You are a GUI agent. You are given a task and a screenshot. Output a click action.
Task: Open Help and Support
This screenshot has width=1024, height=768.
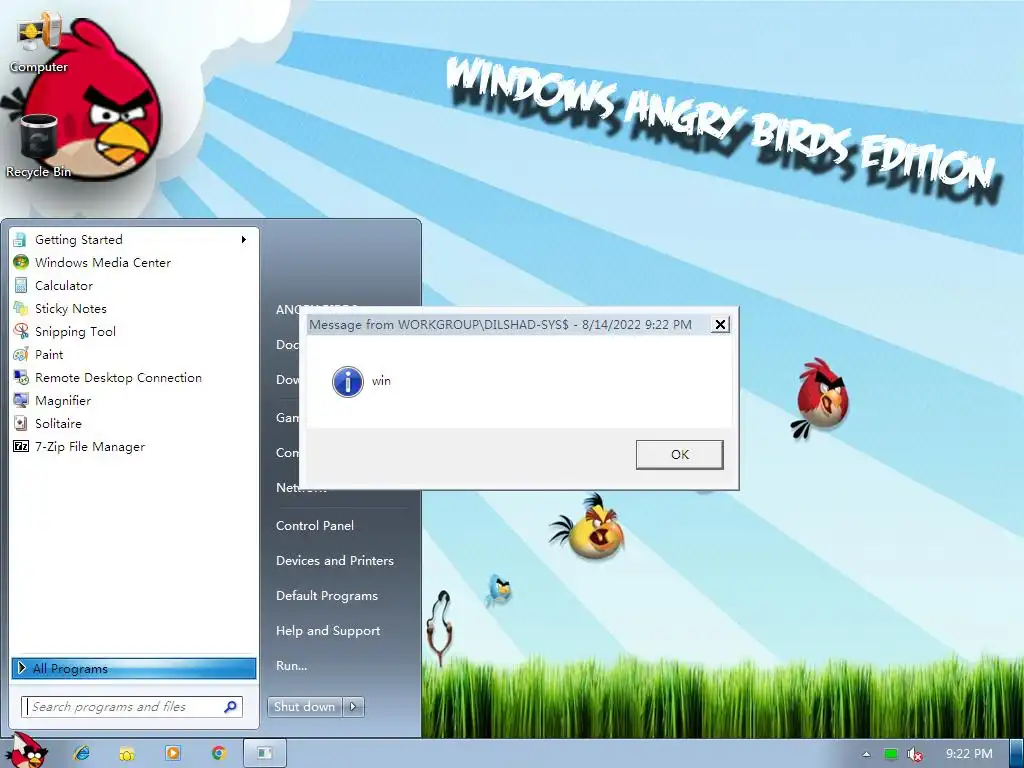coord(328,631)
